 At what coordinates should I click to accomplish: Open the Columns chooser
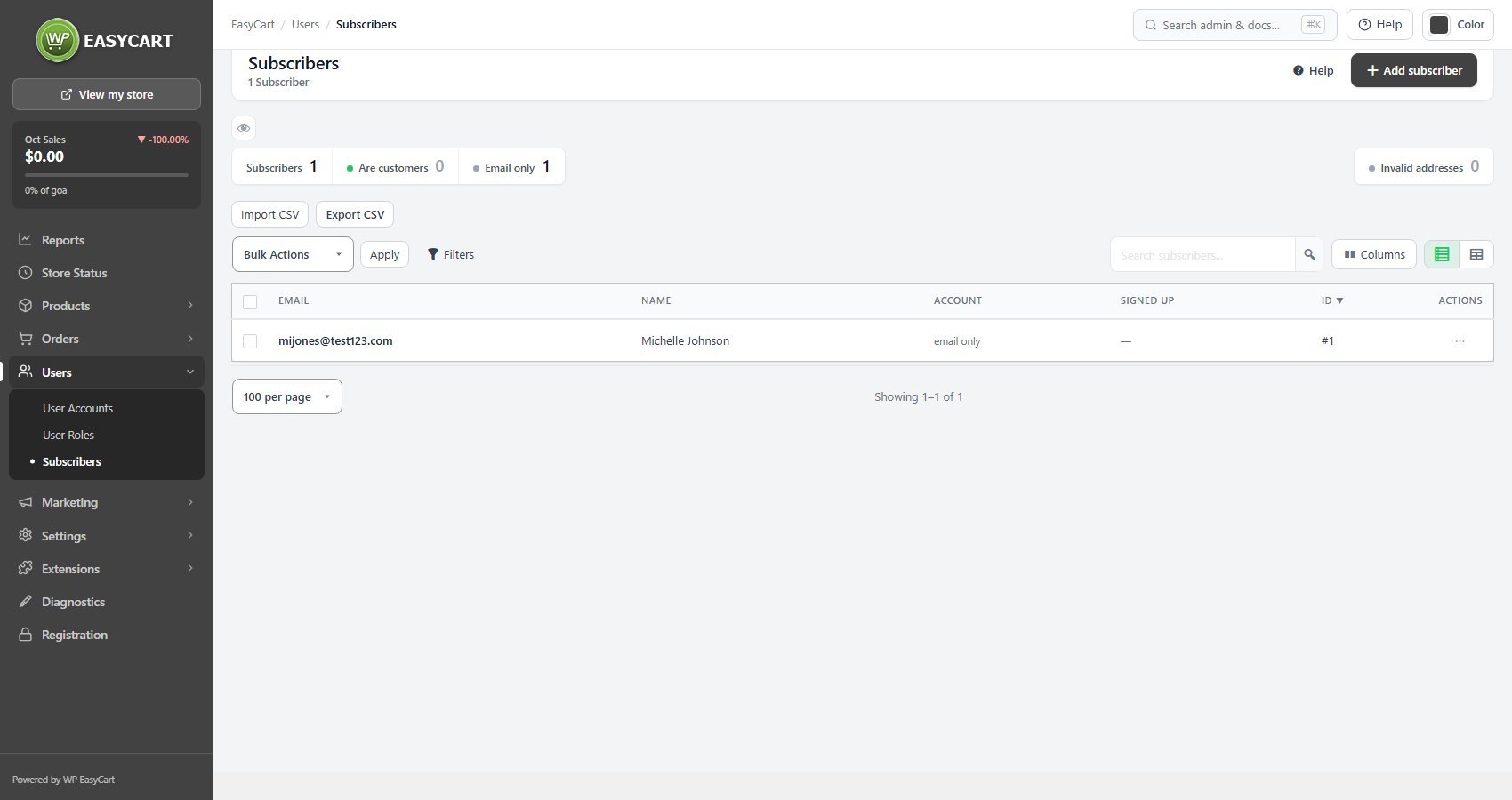(1374, 254)
